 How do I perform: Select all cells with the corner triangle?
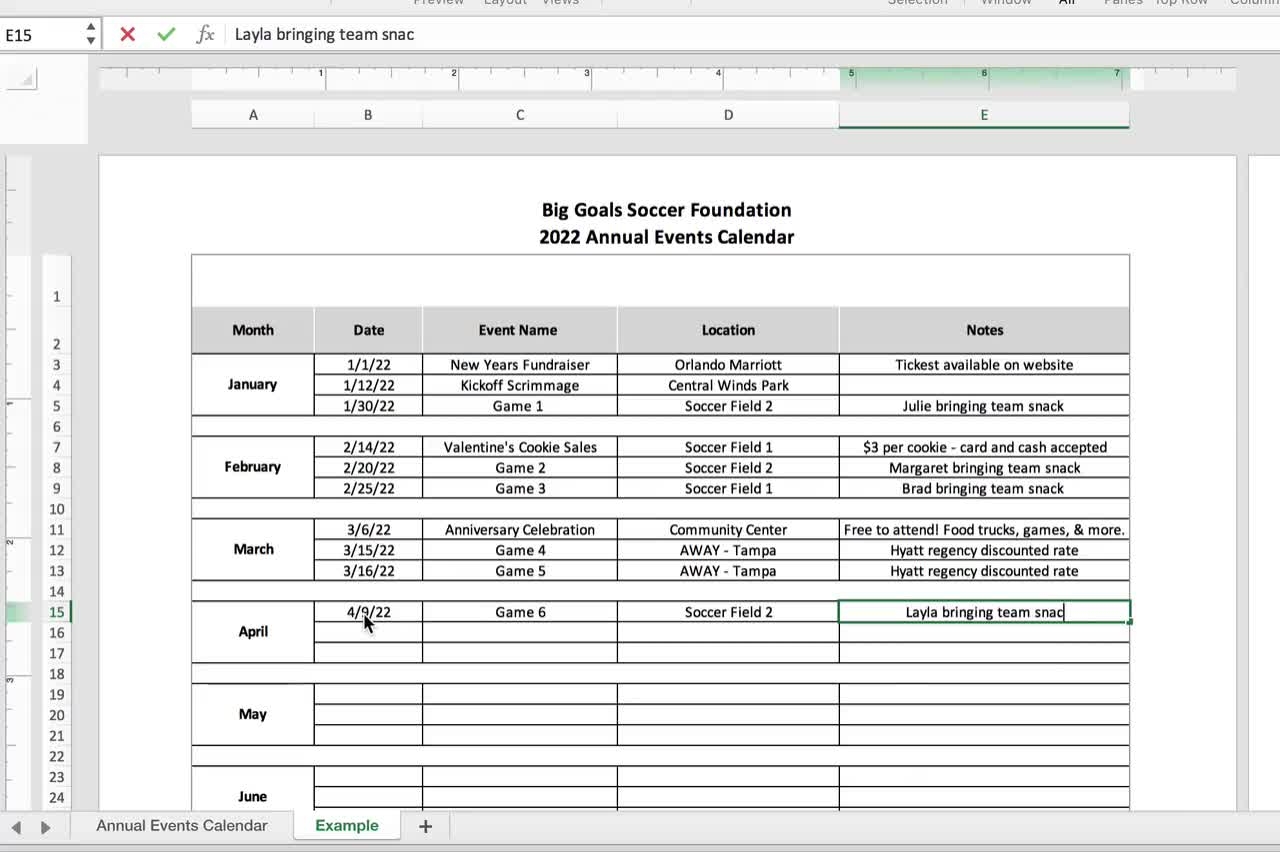click(x=21, y=79)
